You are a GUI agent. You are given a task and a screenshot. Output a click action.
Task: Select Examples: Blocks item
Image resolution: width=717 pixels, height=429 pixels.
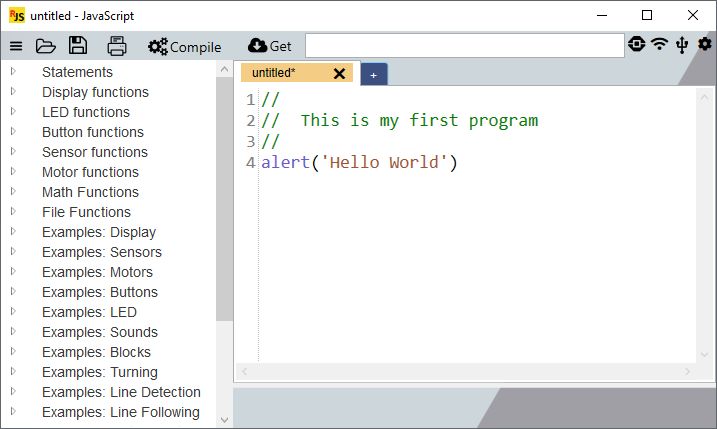tap(96, 352)
